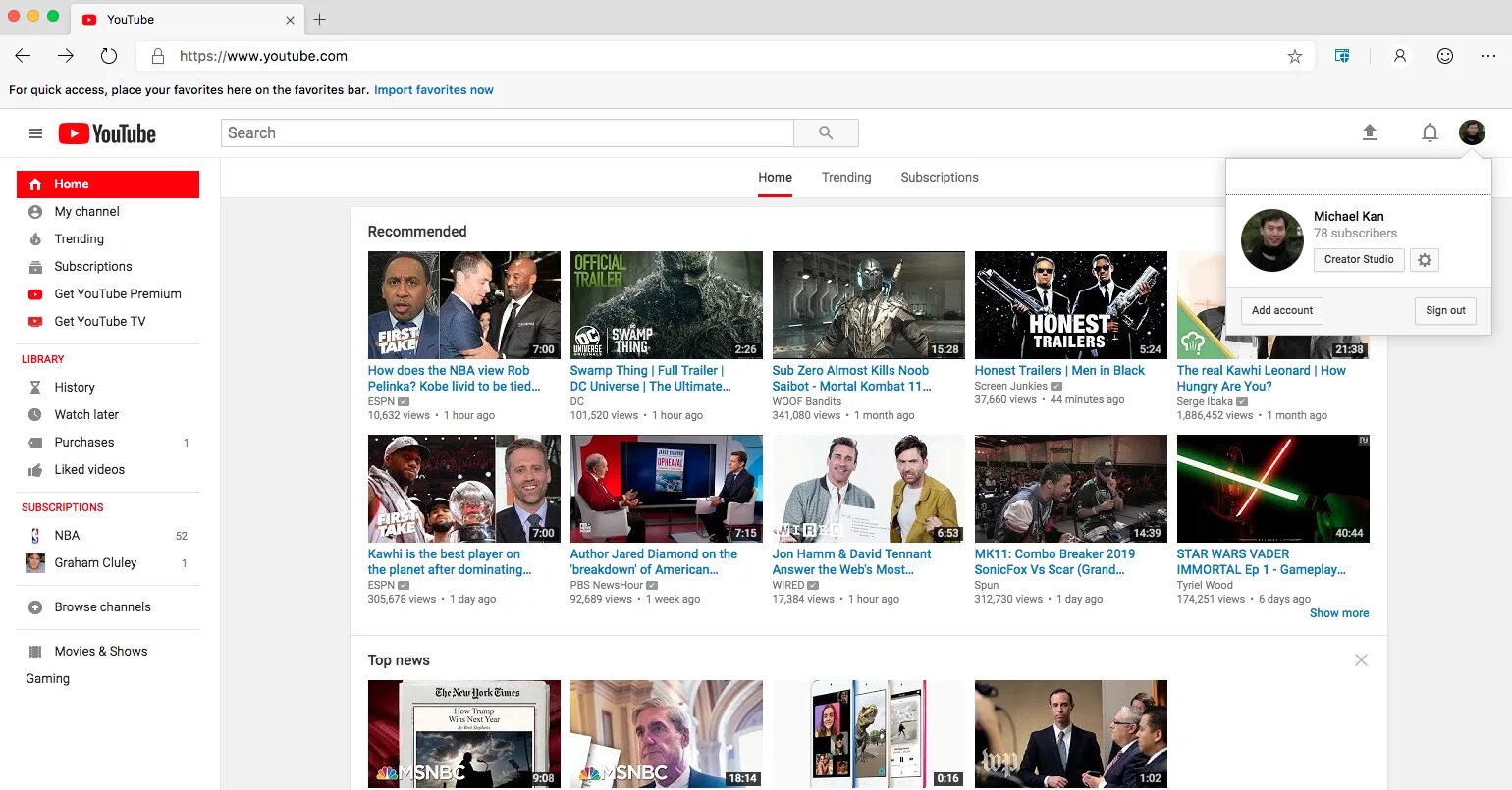This screenshot has width=1512, height=790.
Task: Click Michael Kan profile photo in popup
Action: [1272, 240]
